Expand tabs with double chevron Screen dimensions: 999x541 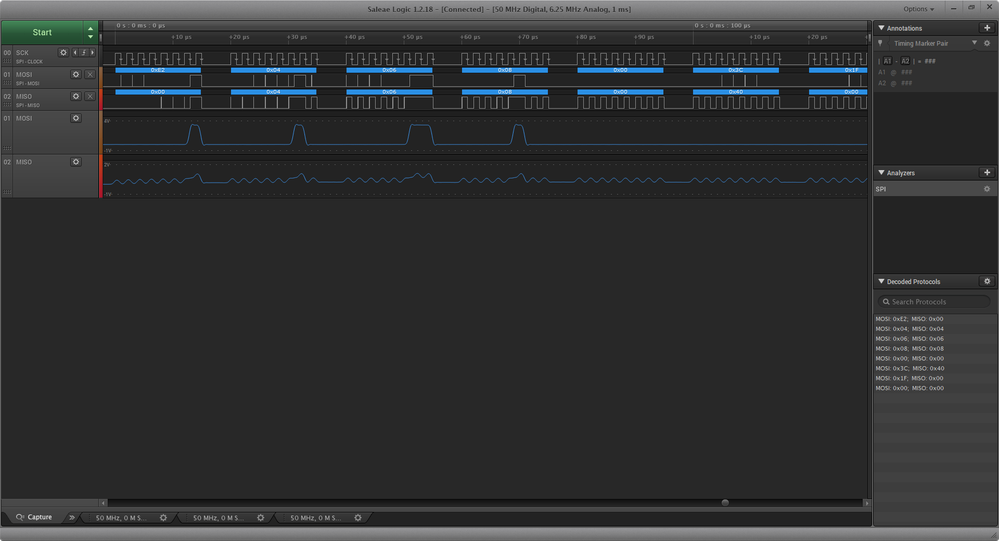72,517
